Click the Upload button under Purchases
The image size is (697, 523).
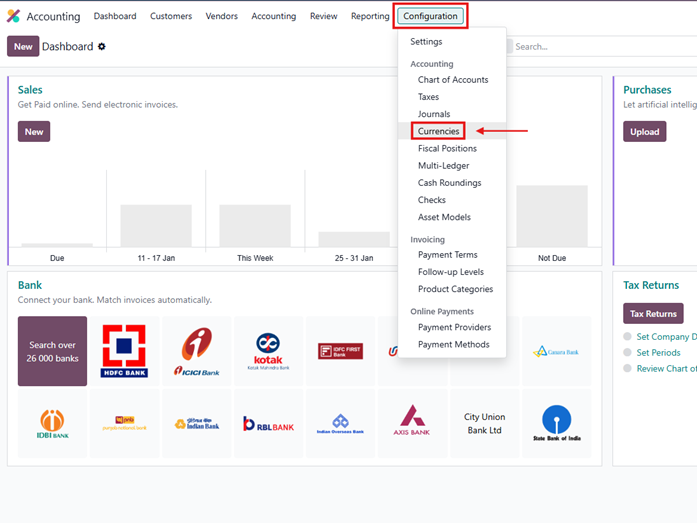point(644,131)
